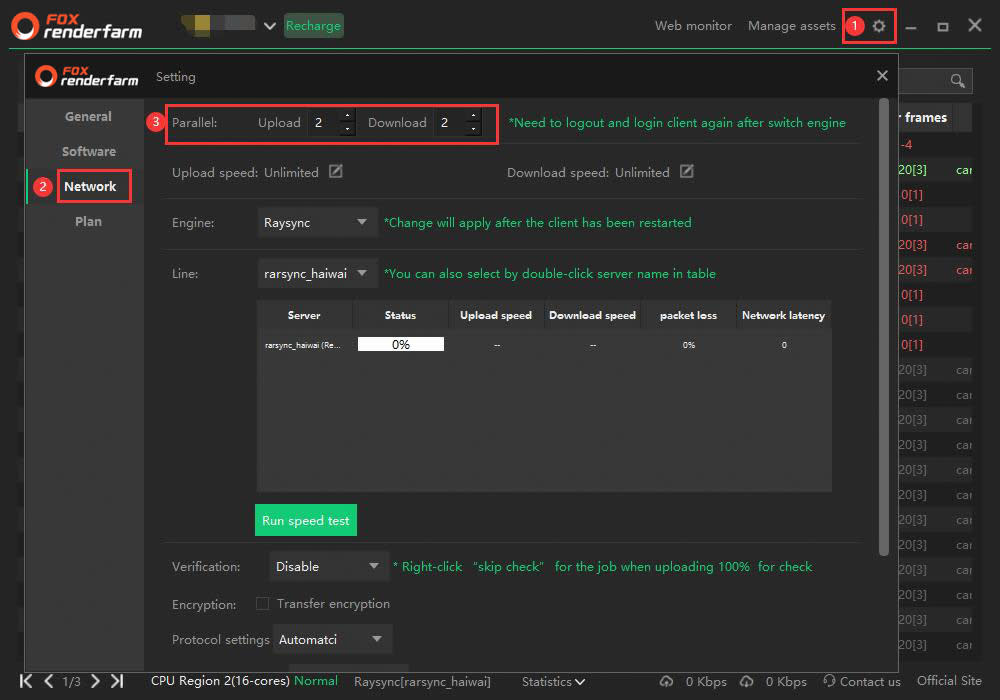Screen dimensions: 1000x700
Task: Select rarsync_haiwai server row in table
Action: point(544,345)
